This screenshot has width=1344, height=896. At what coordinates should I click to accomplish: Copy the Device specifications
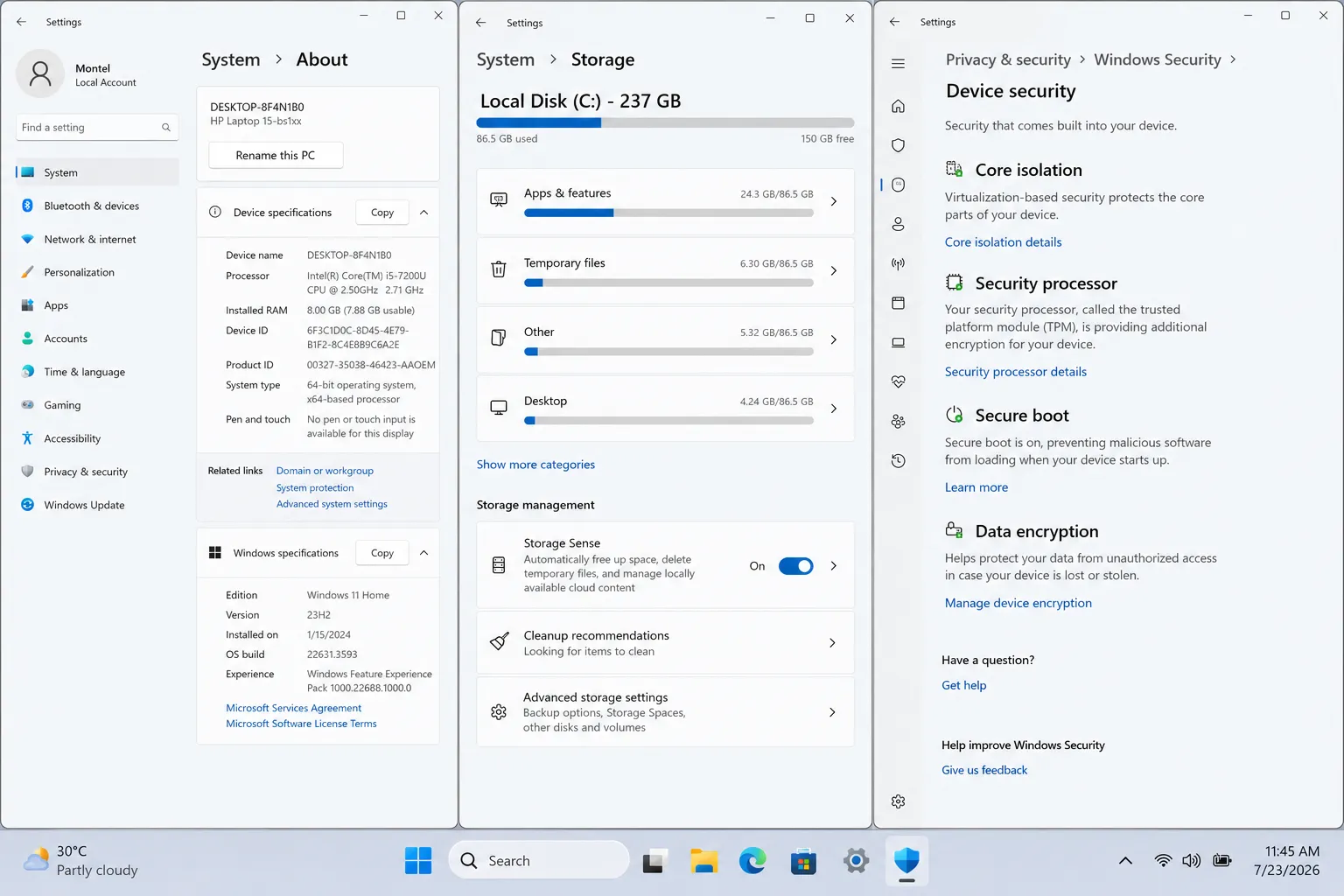click(x=382, y=213)
